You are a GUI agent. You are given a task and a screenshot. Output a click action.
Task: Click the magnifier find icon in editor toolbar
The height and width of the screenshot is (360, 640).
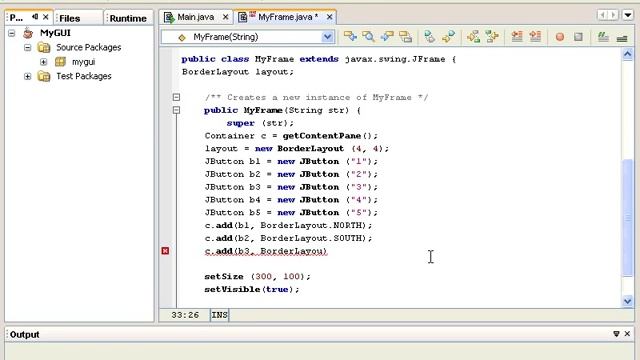[369, 37]
